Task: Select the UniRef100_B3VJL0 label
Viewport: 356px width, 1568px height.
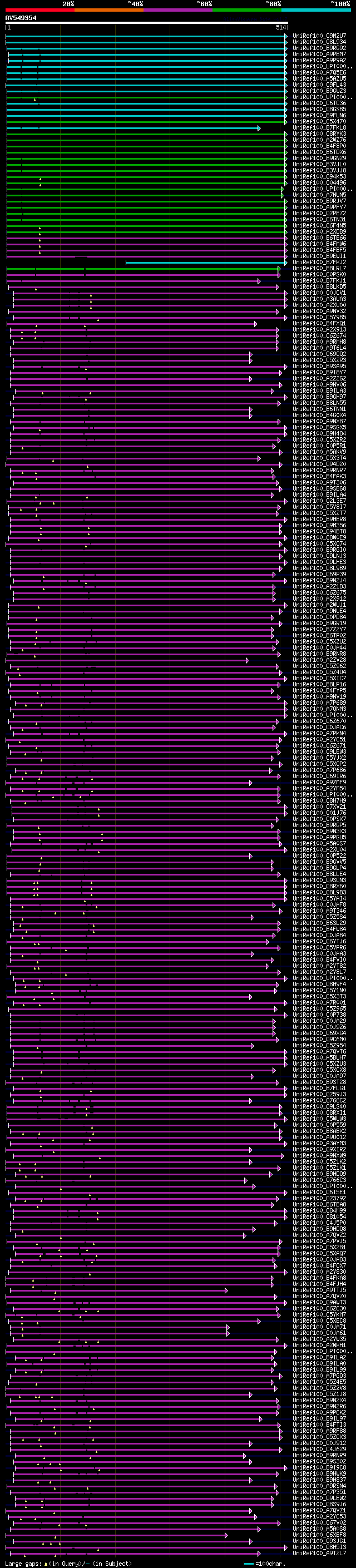Action: click(319, 164)
